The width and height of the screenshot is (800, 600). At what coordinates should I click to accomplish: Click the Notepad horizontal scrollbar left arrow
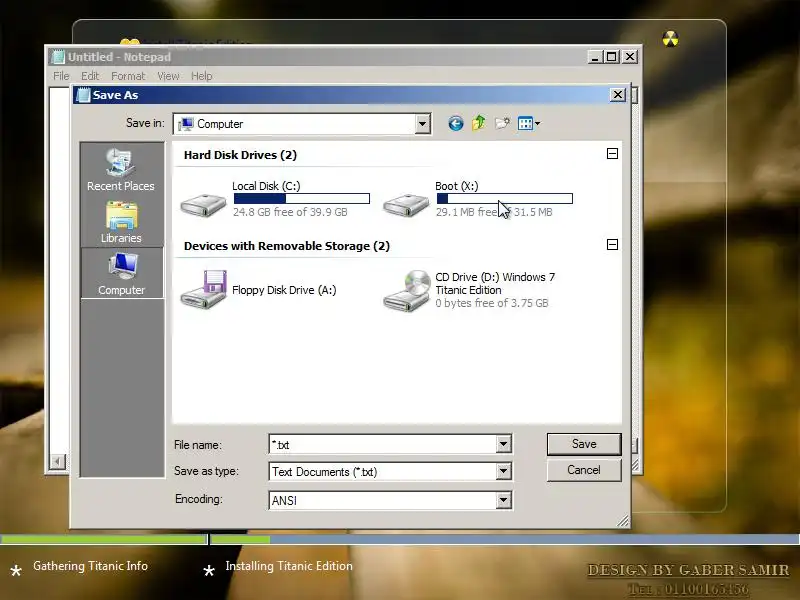click(58, 462)
